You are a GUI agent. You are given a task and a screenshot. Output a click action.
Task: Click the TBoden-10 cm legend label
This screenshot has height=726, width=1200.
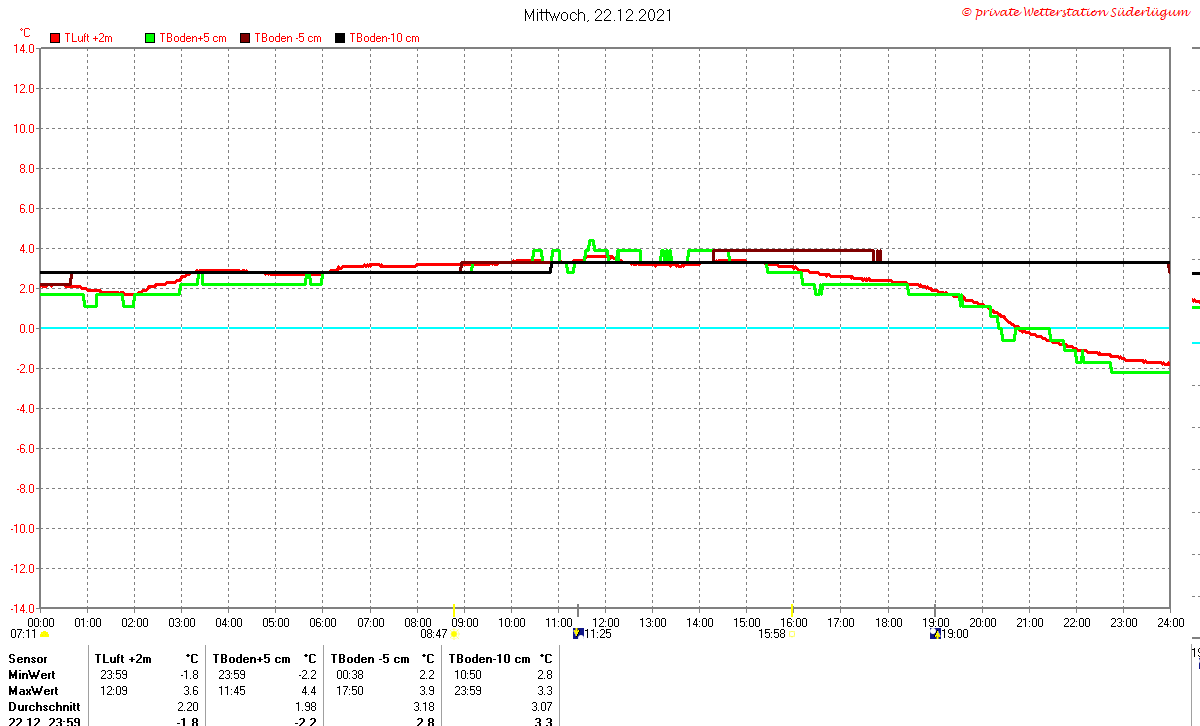[x=384, y=38]
